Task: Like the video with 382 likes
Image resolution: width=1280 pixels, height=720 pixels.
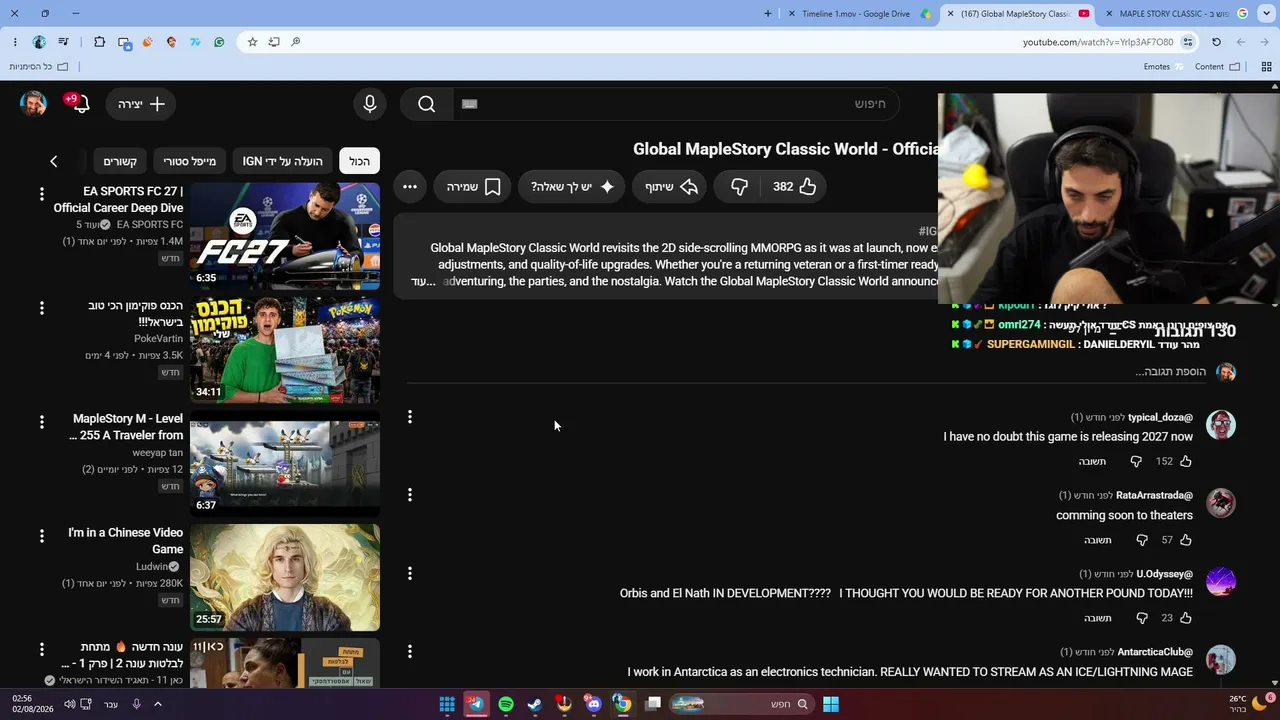Action: coord(795,187)
